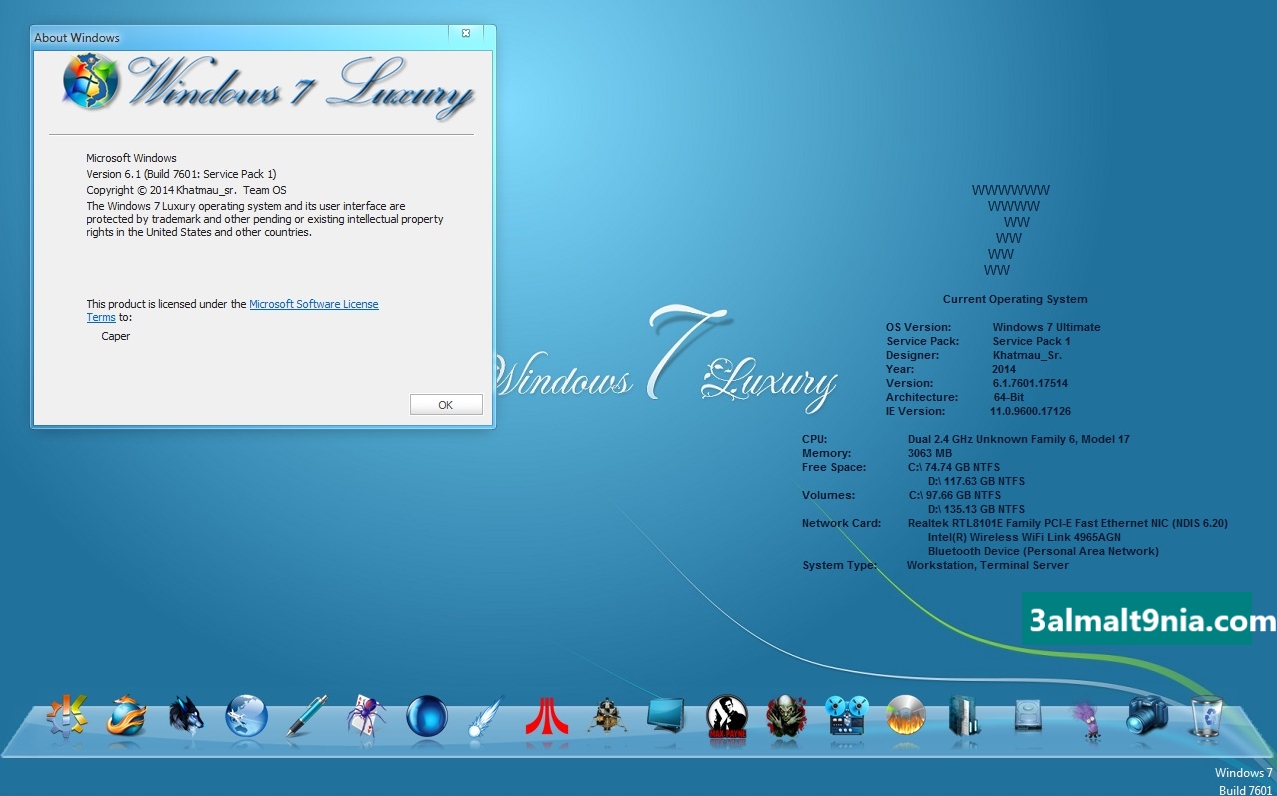Viewport: 1277px width, 796px height.
Task: Click the "C:\ 74.74 GB NTFS" free space value
Action: (x=954, y=467)
